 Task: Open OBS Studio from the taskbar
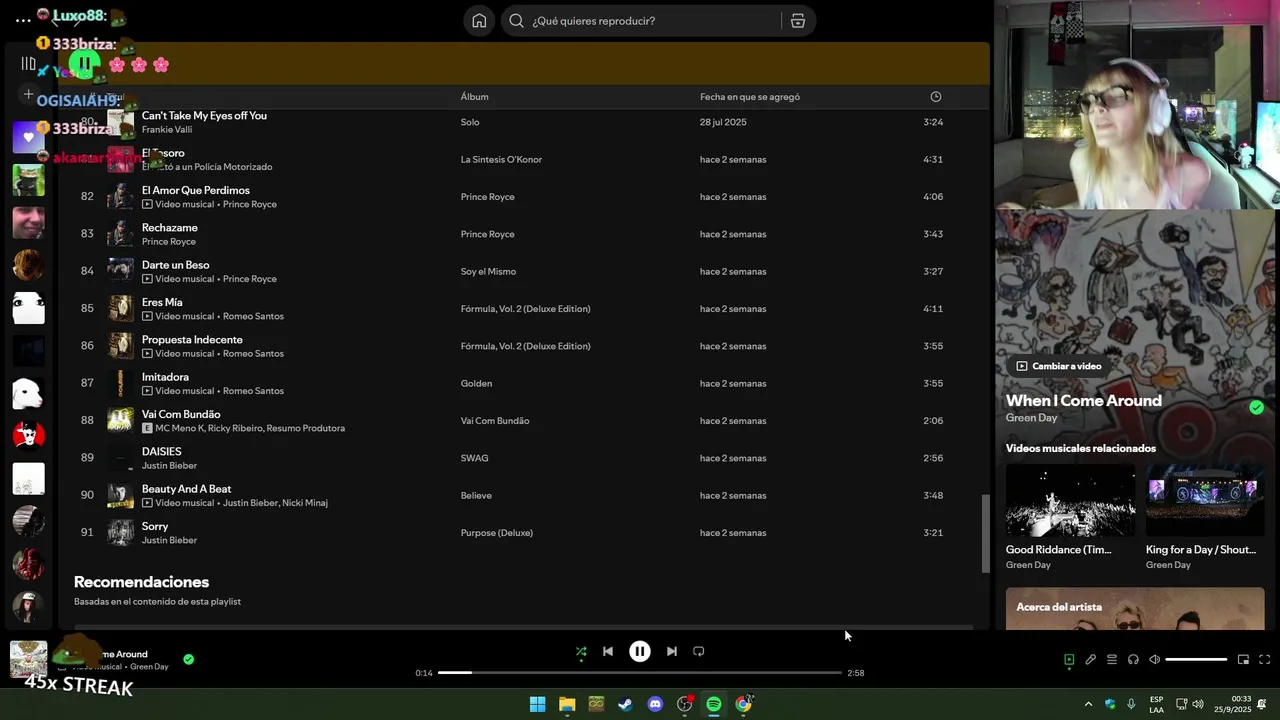[684, 704]
